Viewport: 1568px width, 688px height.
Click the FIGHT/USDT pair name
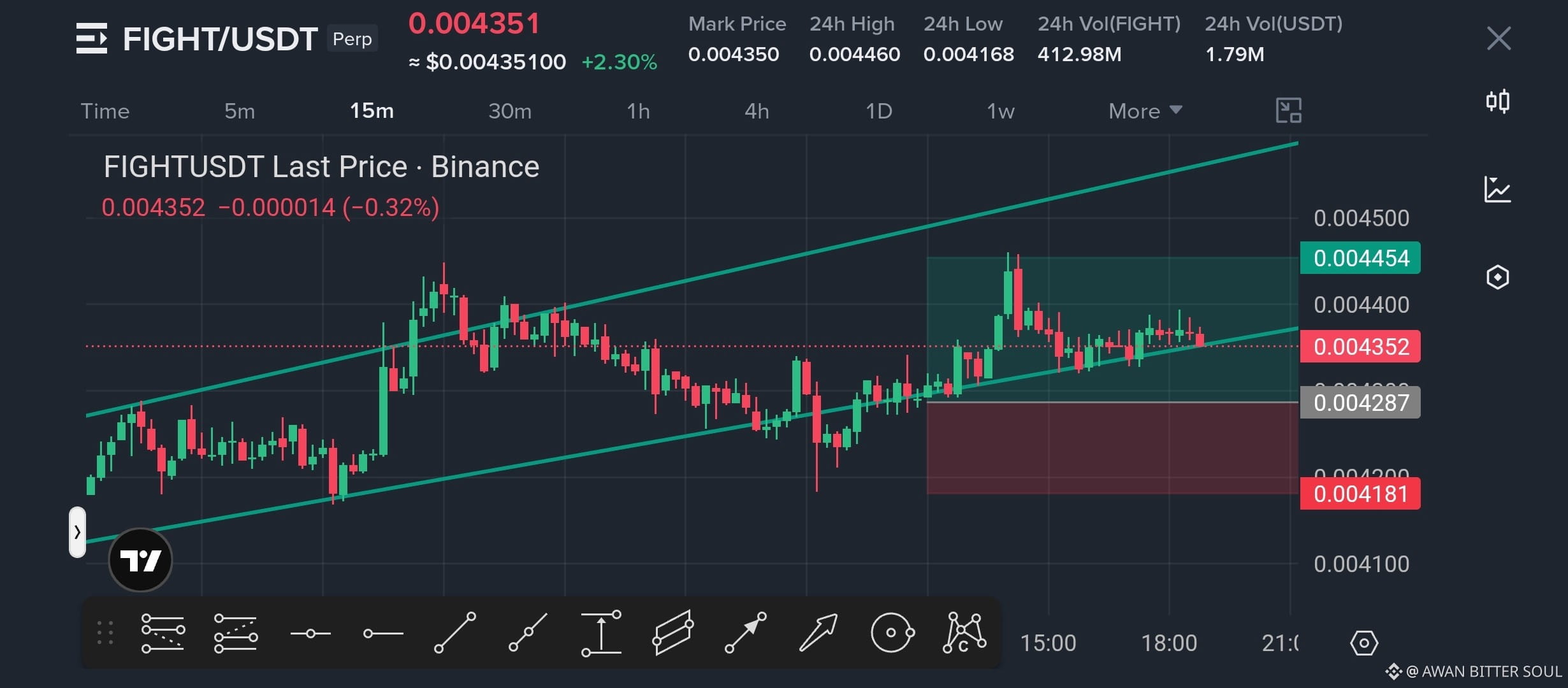(x=220, y=39)
